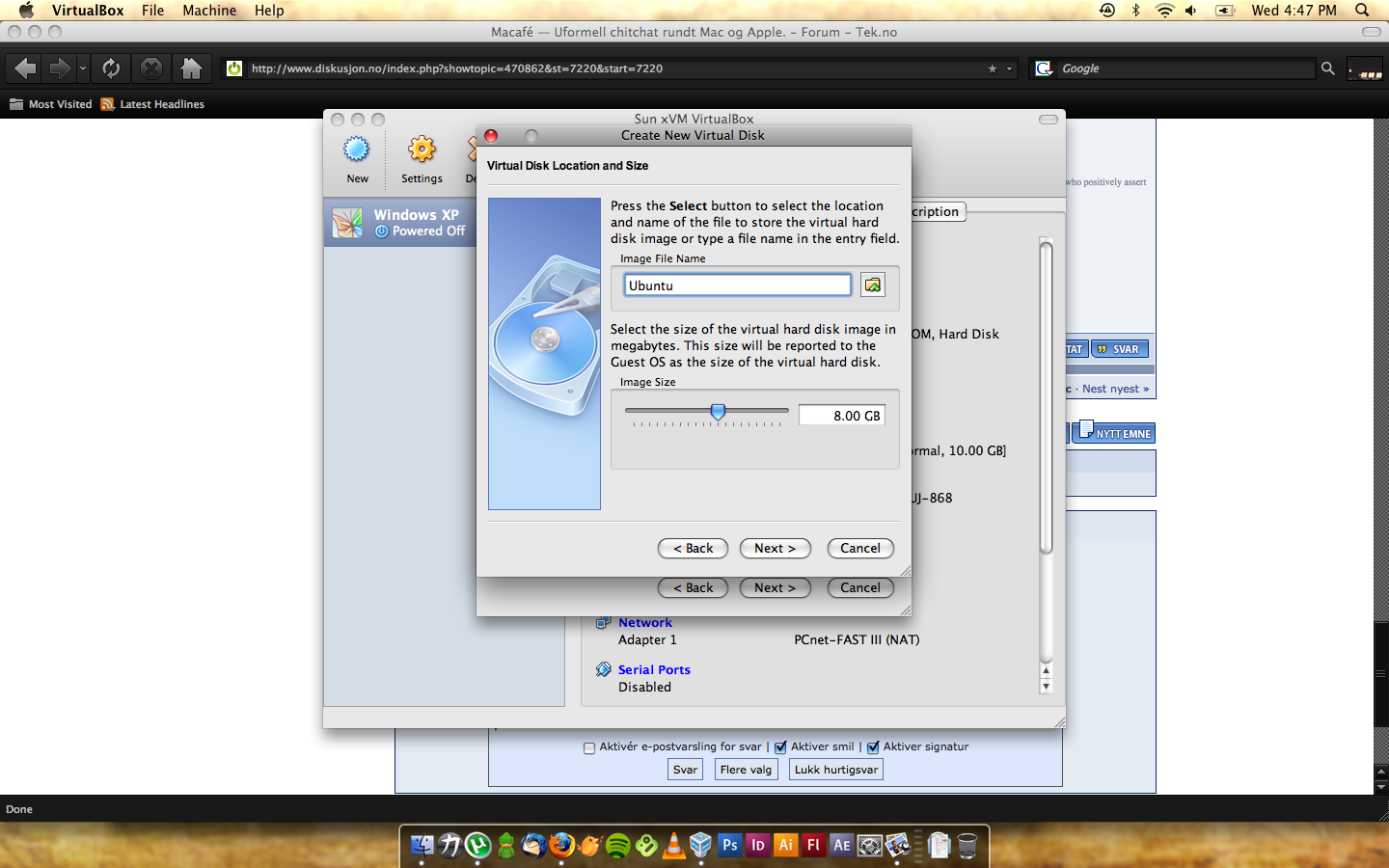
Task: Launch VLC from the Dock
Action: [673, 845]
